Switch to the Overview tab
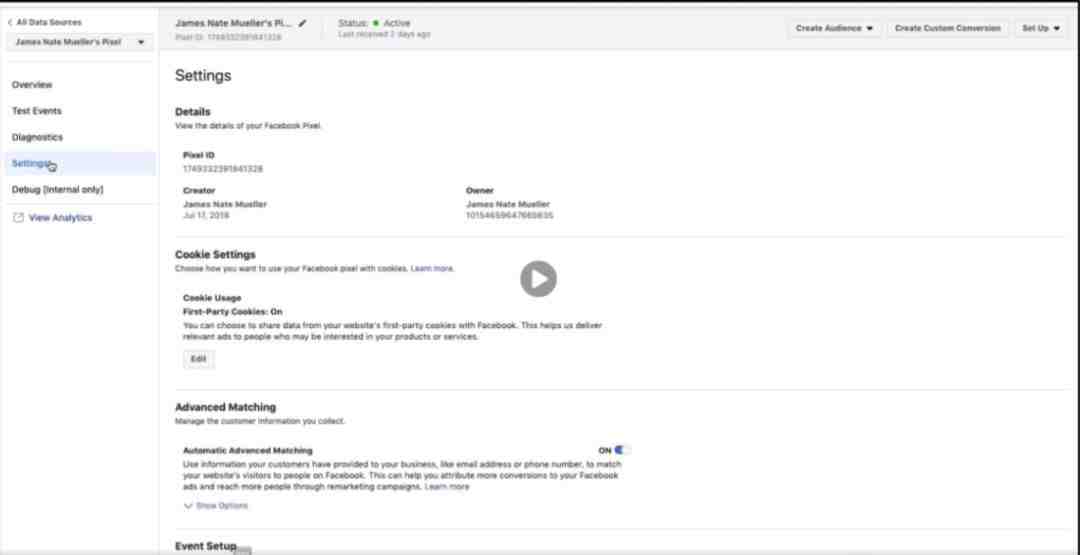The height and width of the screenshot is (555, 1080). (x=32, y=85)
